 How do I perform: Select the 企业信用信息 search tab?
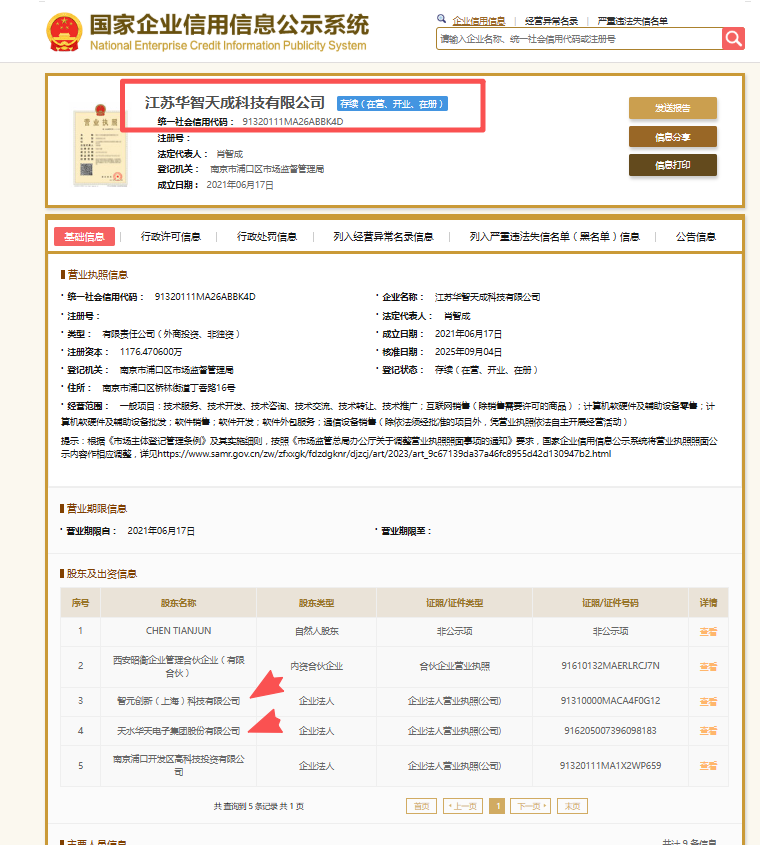[479, 21]
